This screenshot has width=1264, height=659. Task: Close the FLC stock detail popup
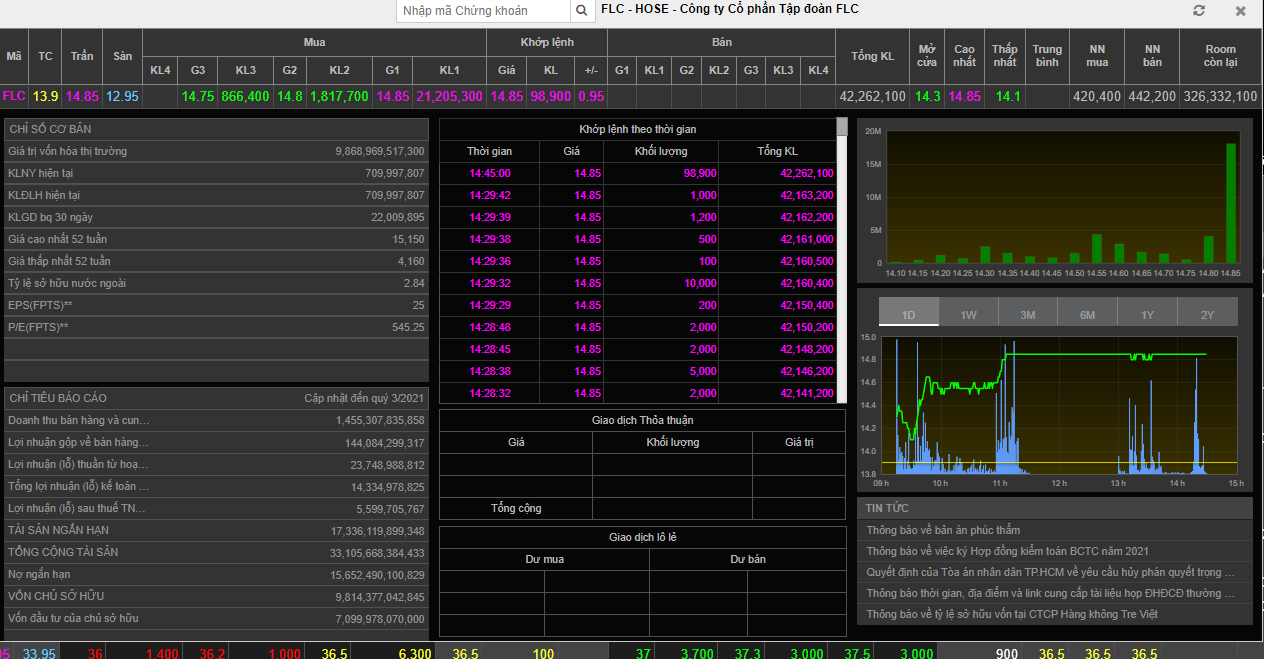[1241, 11]
